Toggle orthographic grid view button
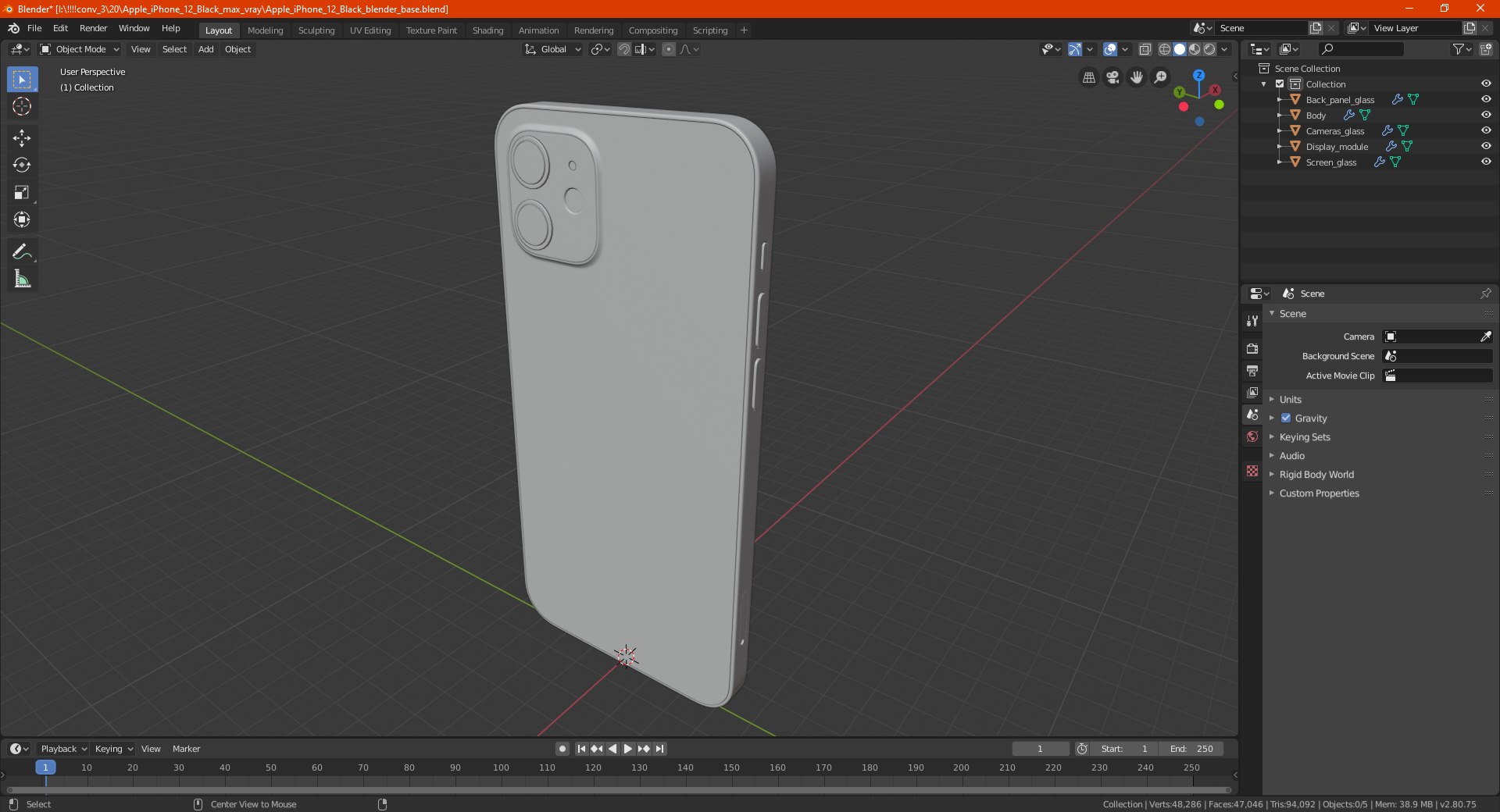 pos(1088,77)
